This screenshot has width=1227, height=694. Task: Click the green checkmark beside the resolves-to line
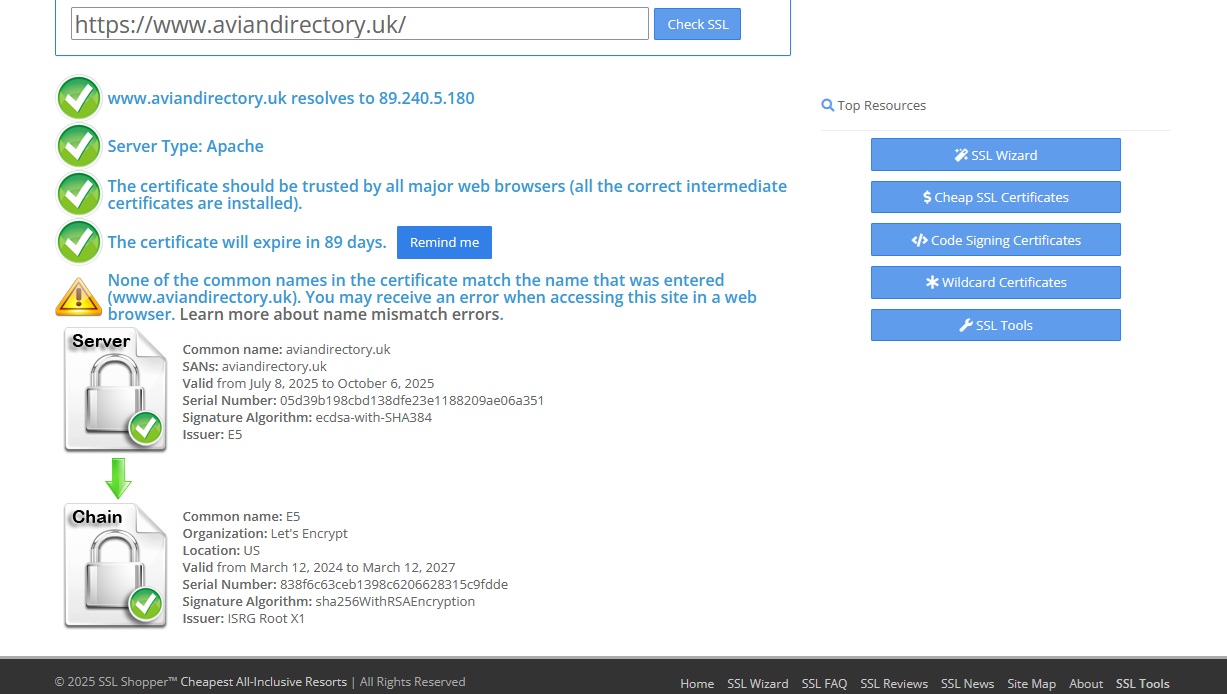pos(79,98)
